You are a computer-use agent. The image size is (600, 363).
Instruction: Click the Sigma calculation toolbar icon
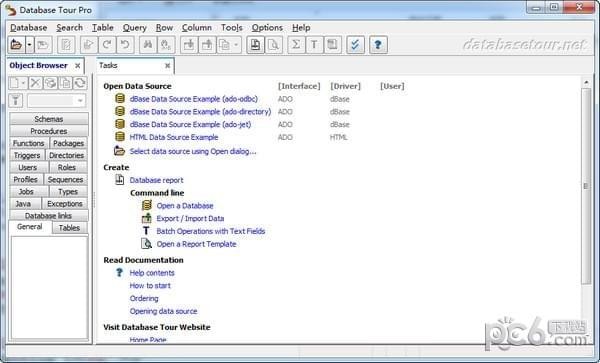[x=296, y=45]
